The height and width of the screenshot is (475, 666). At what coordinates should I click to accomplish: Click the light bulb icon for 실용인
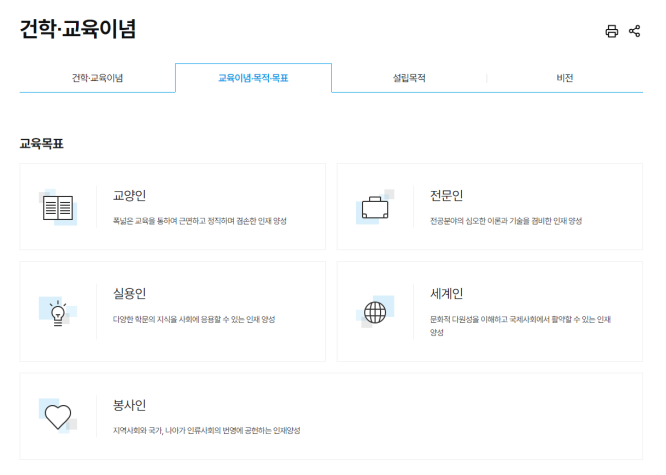point(58,311)
